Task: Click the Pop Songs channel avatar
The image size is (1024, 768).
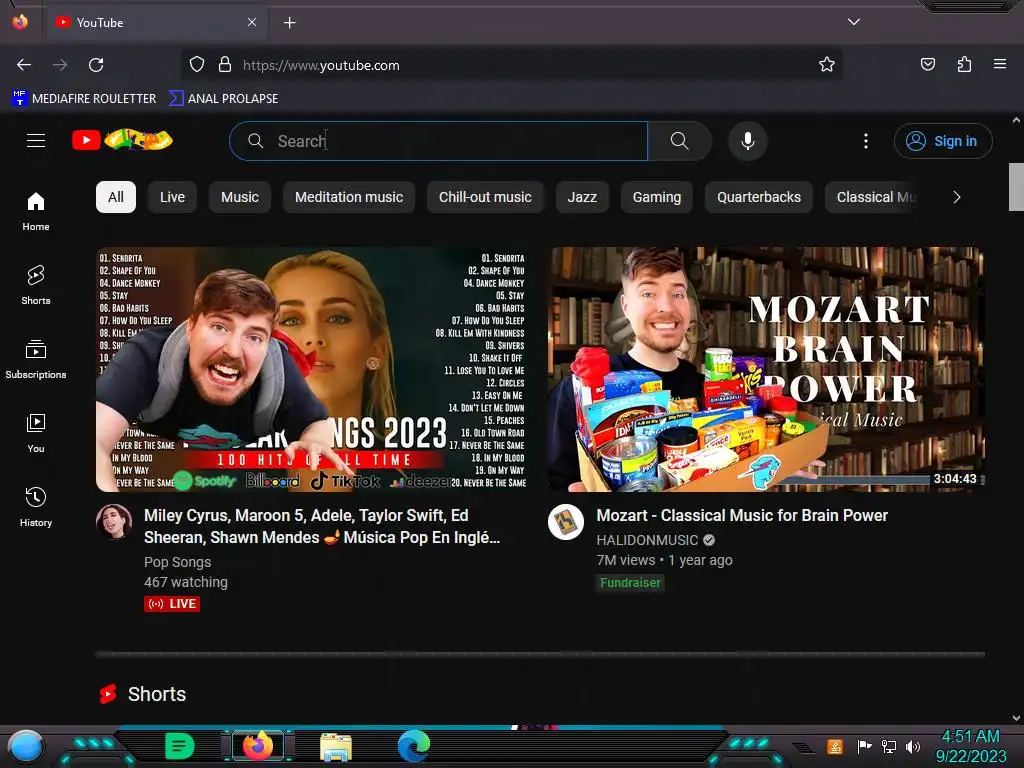Action: point(114,522)
